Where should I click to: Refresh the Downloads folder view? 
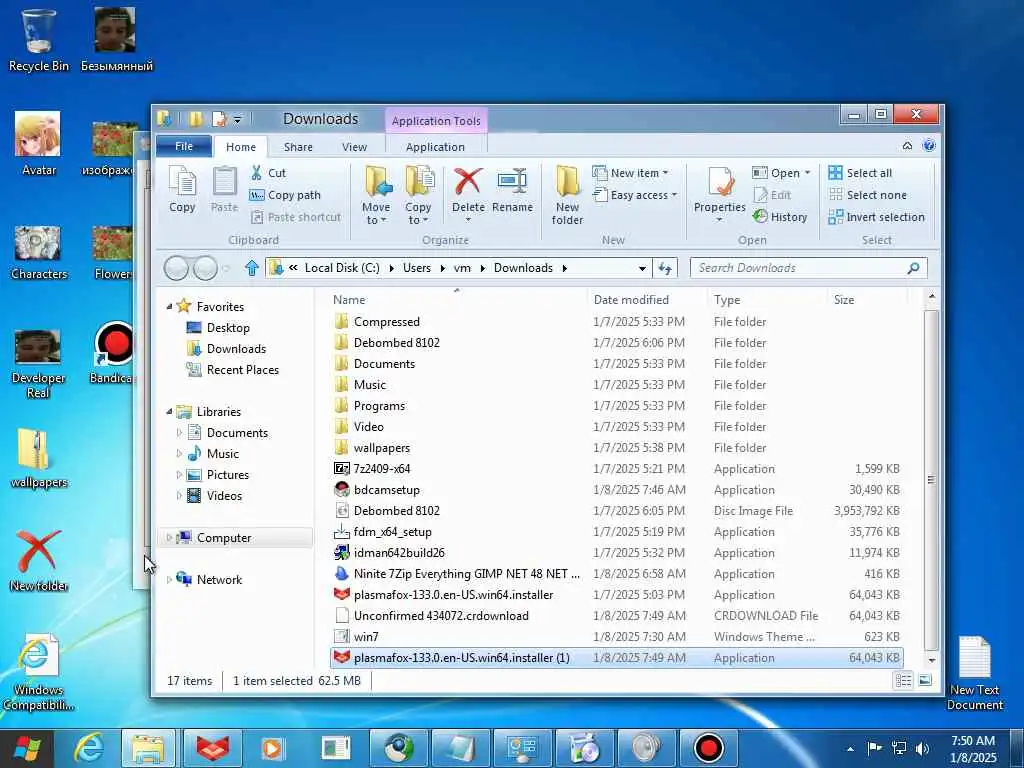pyautogui.click(x=665, y=268)
